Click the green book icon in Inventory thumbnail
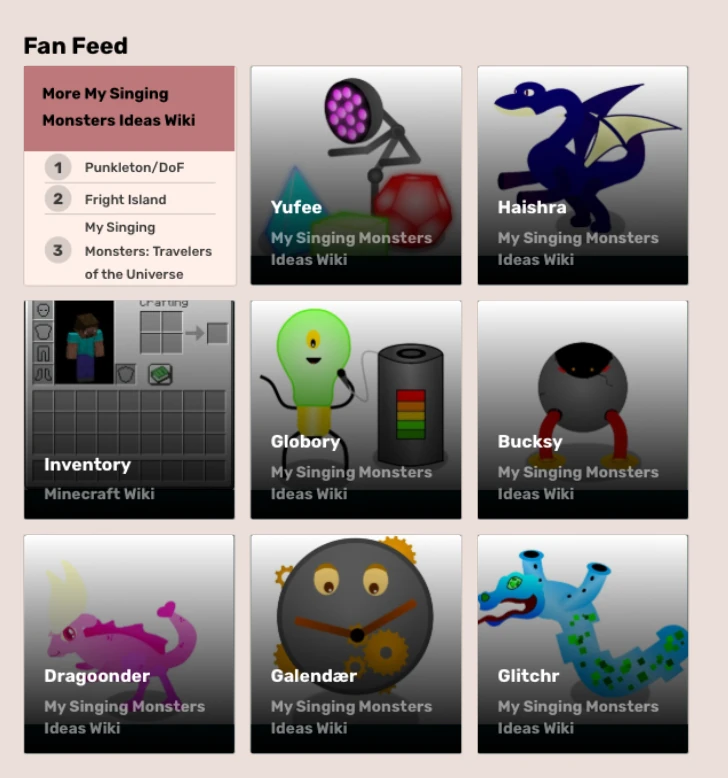 point(160,374)
